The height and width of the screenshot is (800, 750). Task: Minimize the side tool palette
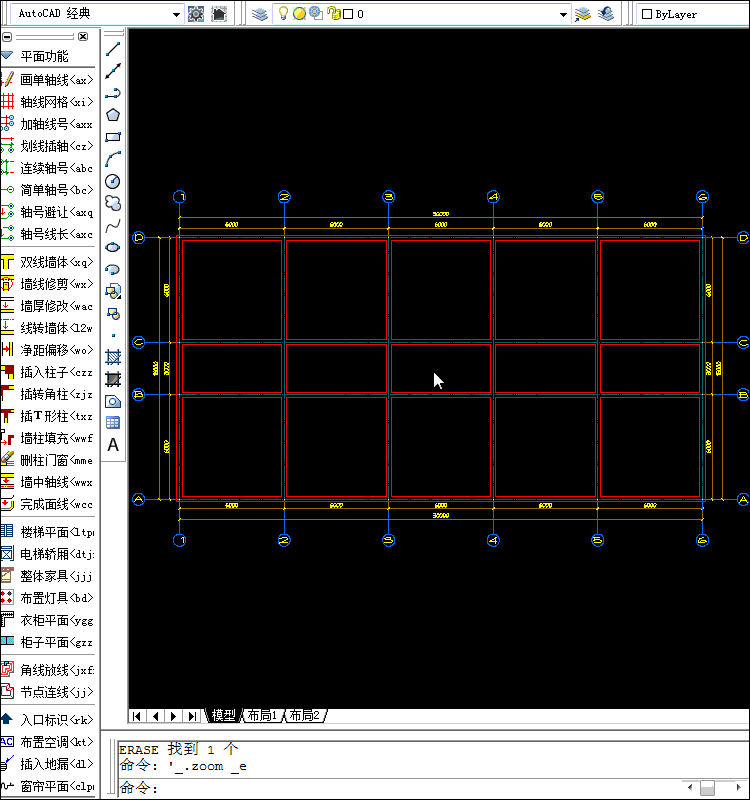(x=7, y=37)
